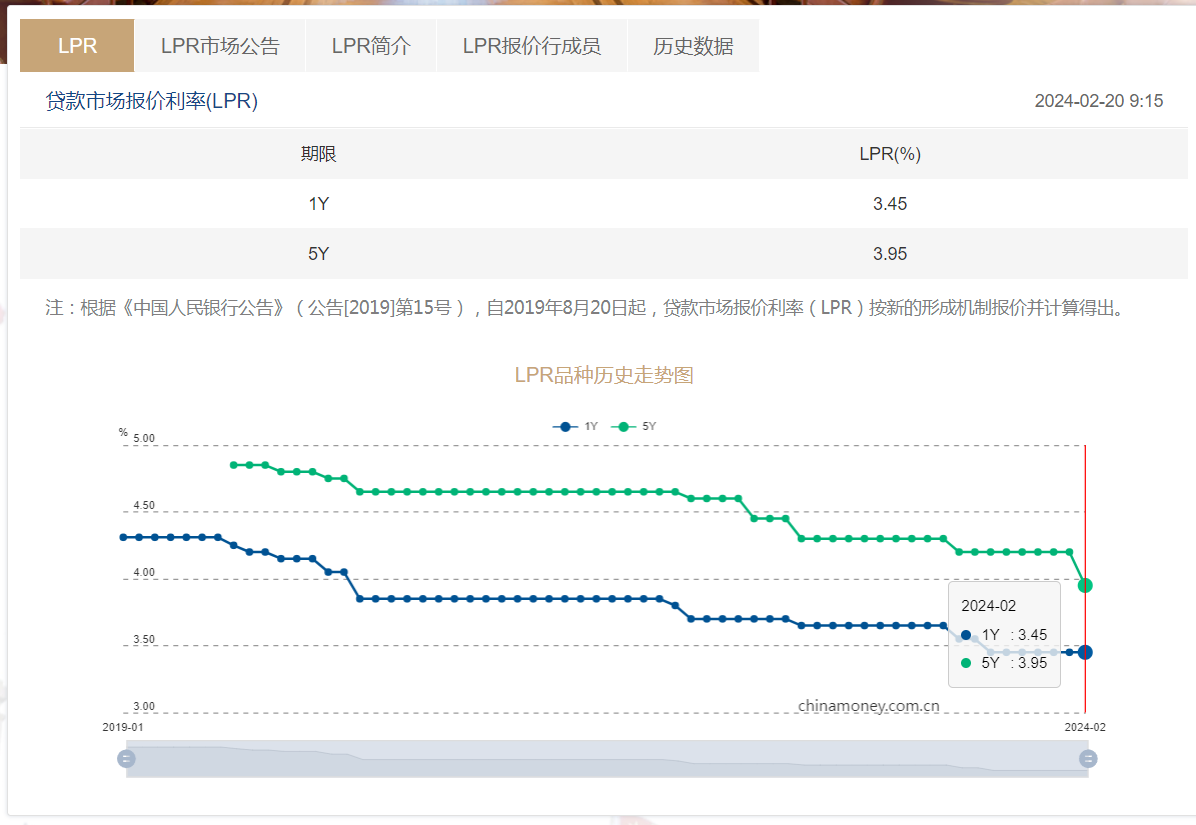Select the leftmost green 5Y data point

click(x=233, y=465)
